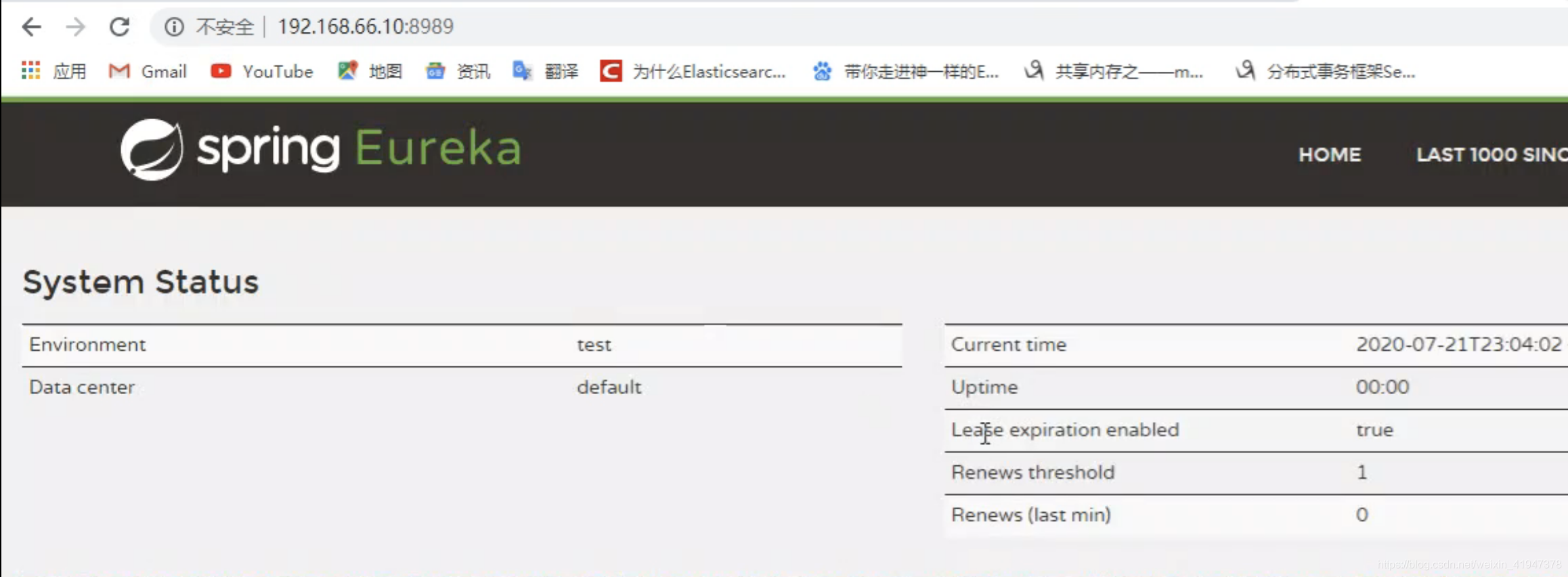Click the System Status heading
The height and width of the screenshot is (577, 1568).
coord(141,282)
